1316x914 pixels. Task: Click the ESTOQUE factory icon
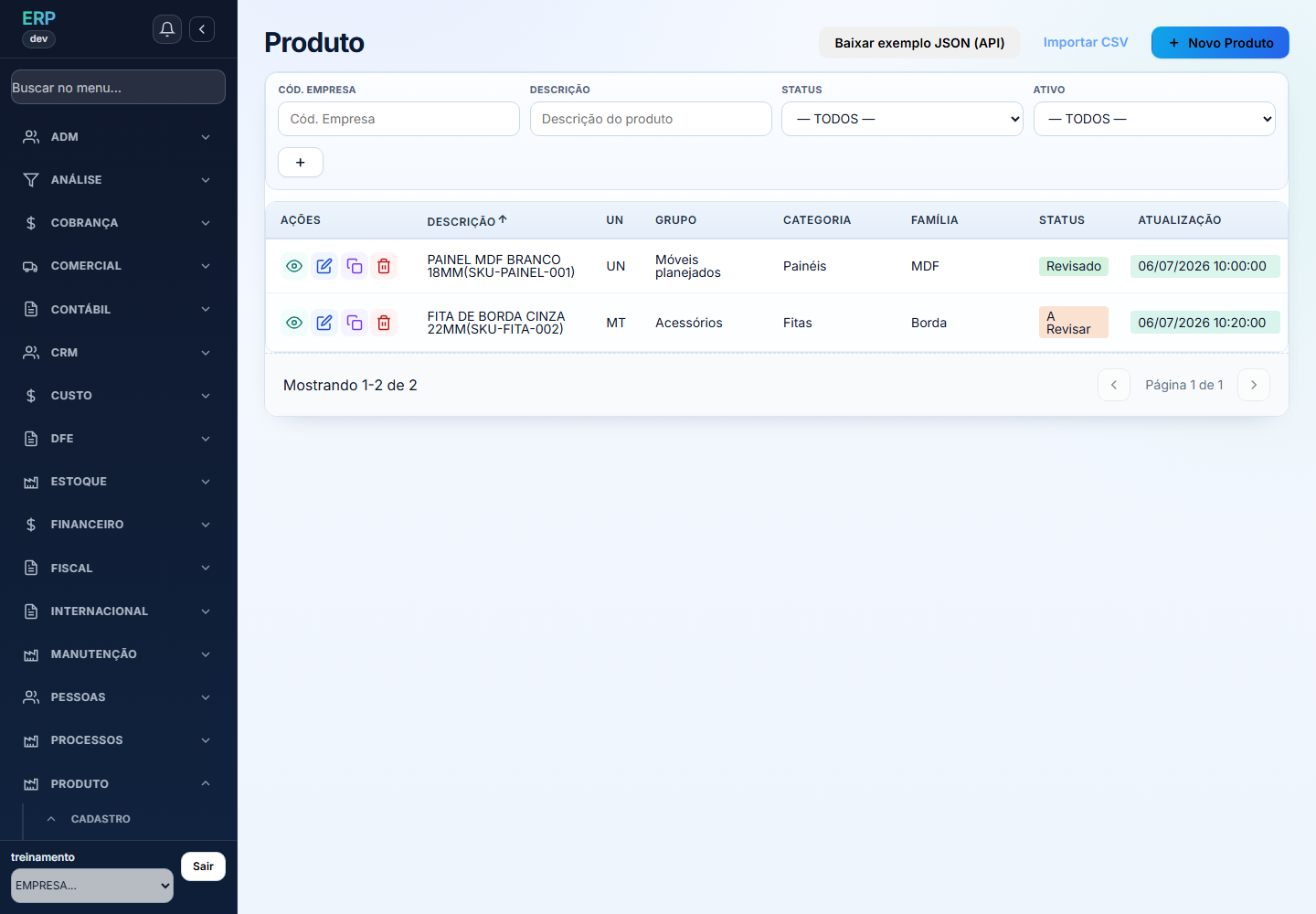[x=31, y=482]
